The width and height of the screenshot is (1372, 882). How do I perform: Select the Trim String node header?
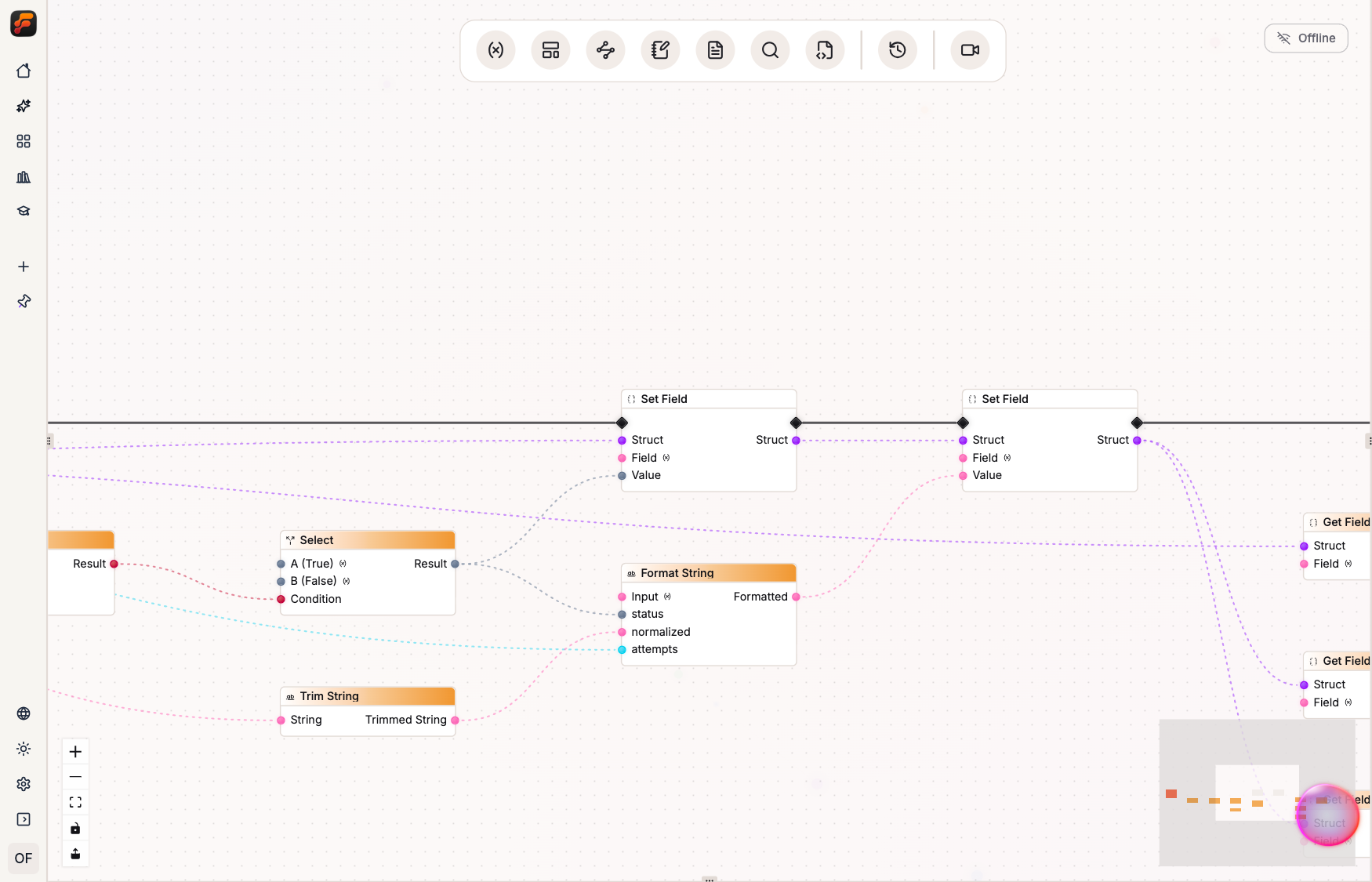[368, 696]
